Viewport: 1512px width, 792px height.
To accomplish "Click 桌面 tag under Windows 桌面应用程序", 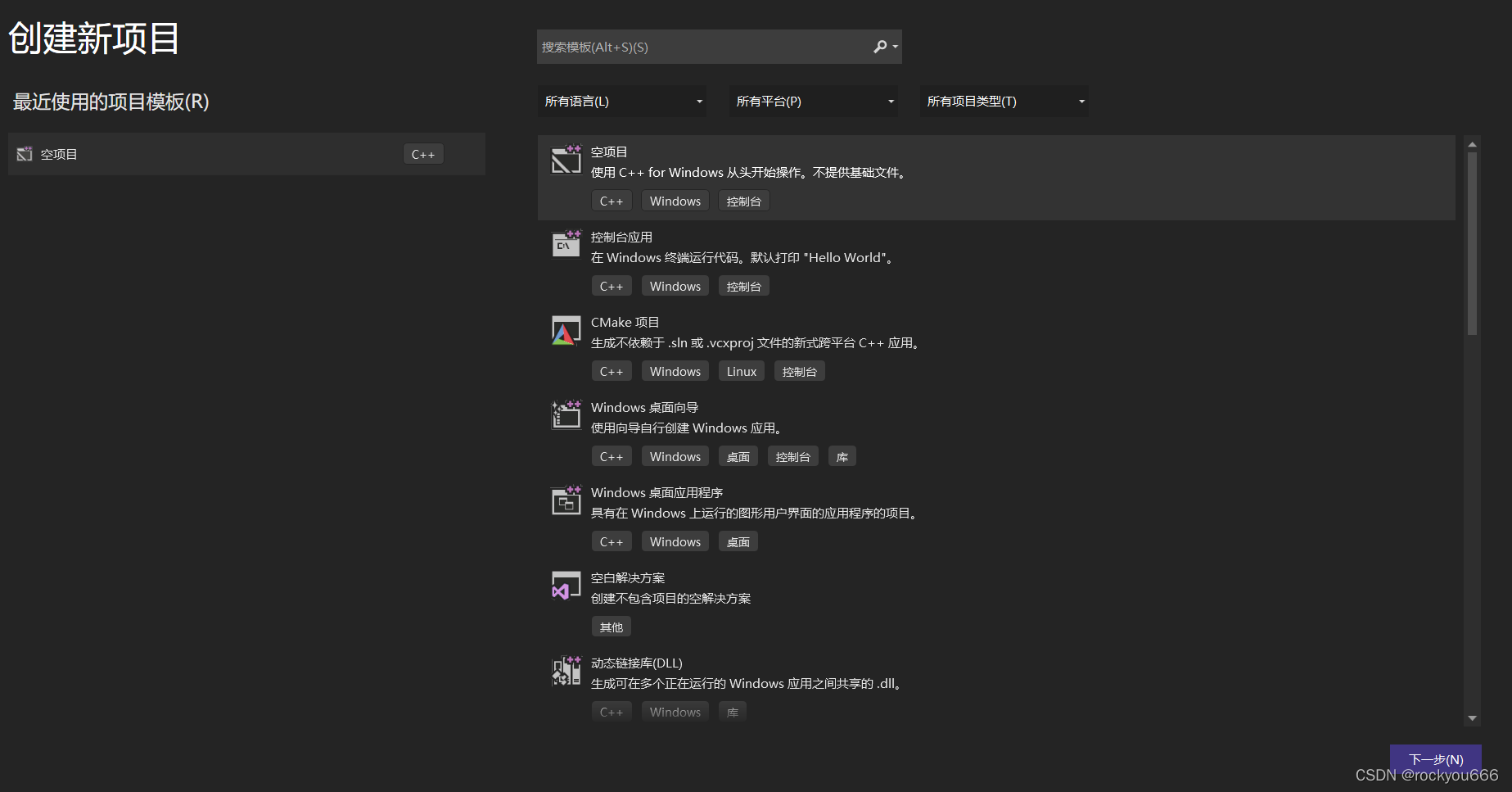I will [738, 541].
